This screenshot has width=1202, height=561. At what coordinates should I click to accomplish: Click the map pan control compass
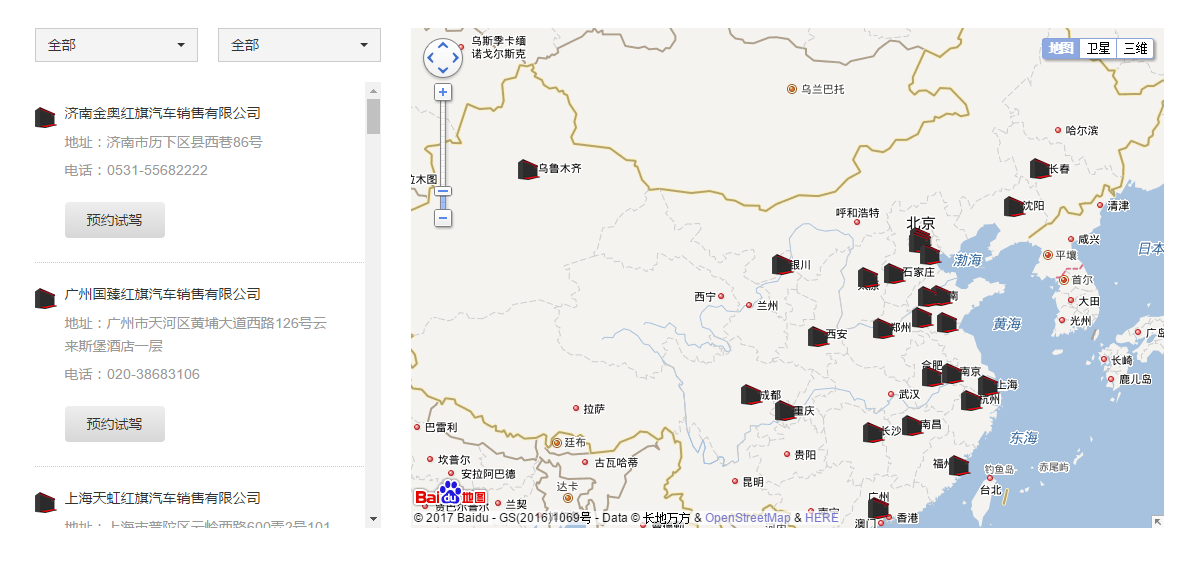coord(443,58)
